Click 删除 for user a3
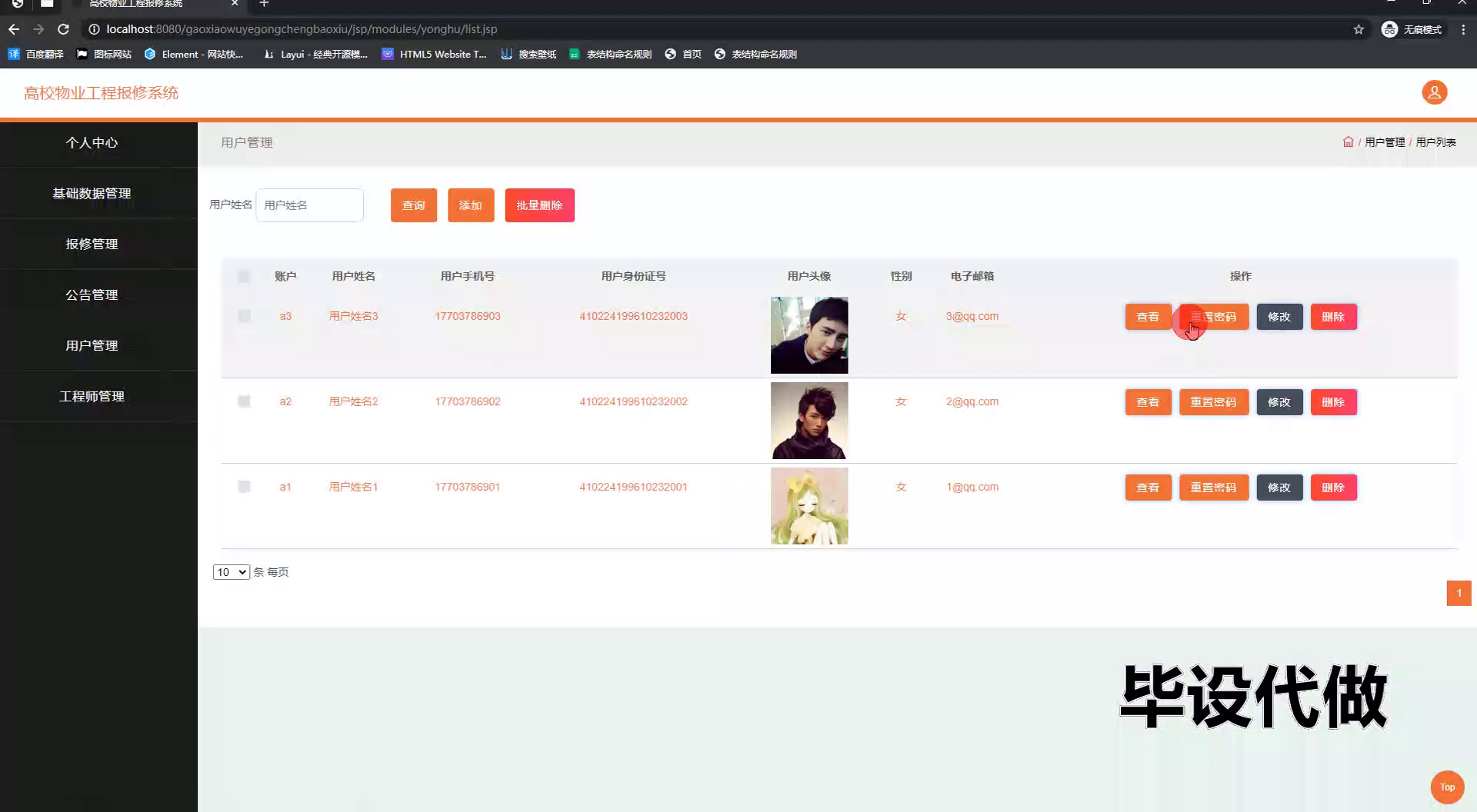 (x=1333, y=317)
